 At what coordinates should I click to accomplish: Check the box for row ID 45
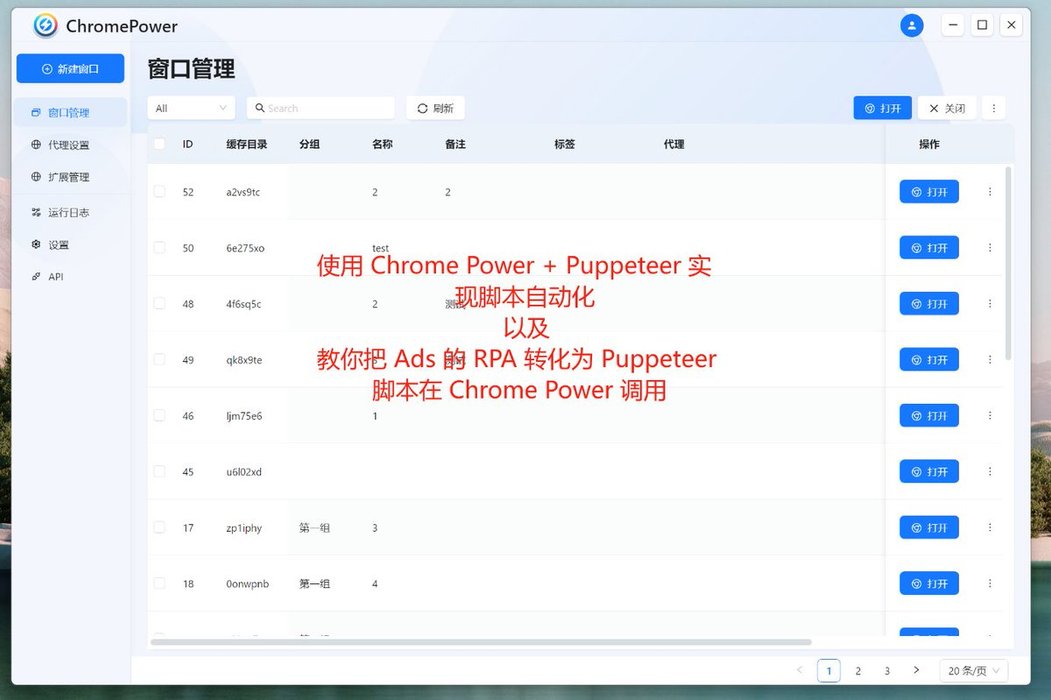coord(160,471)
